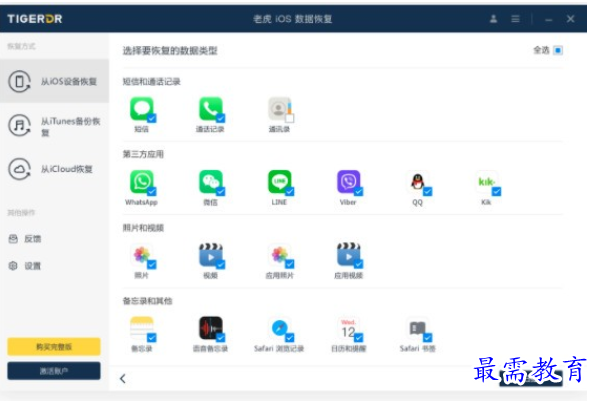This screenshot has width=595, height=401.
Task: Uncheck the checkbox on 通话记录 icon
Action: (220, 118)
